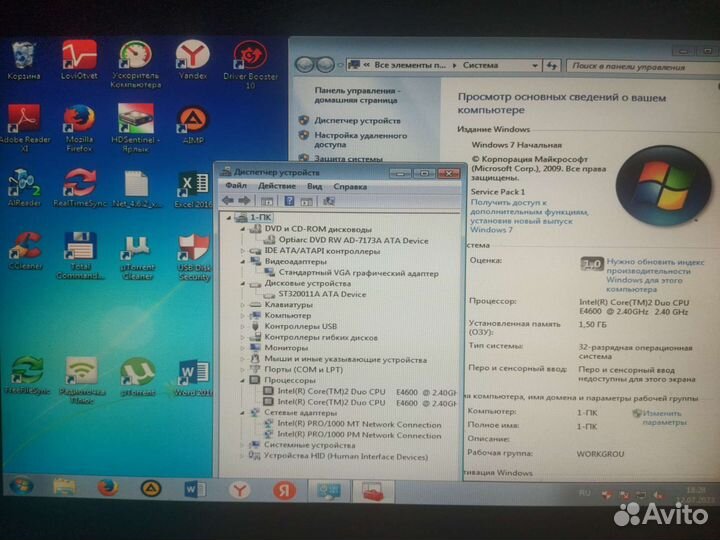Open the Driver Booster 10 desktop shortcut
This screenshot has height=540, width=720.
[250, 58]
